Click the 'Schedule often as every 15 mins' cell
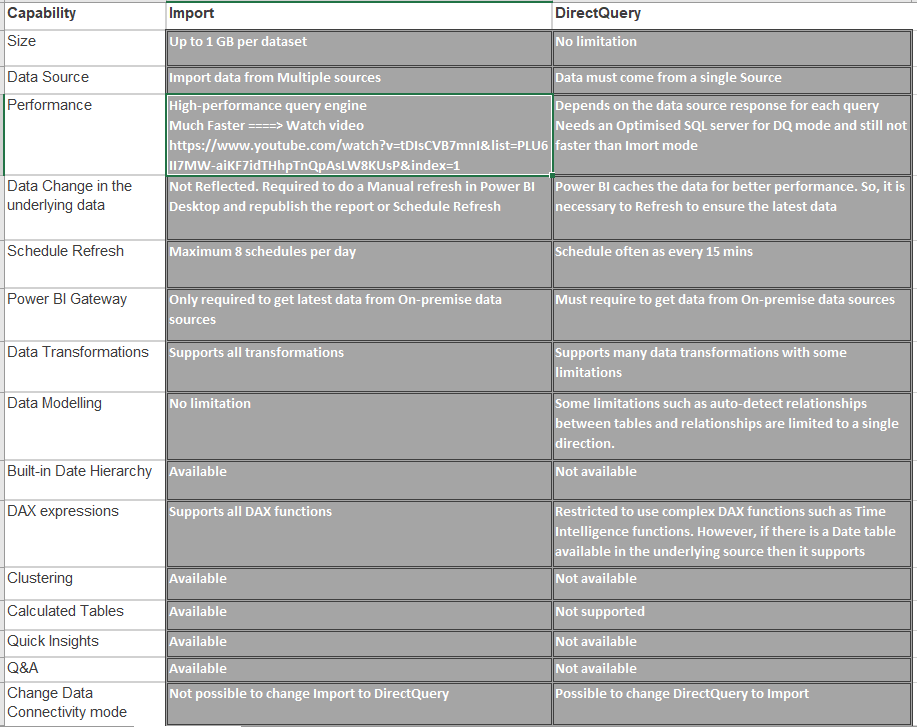The image size is (917, 727). click(x=733, y=263)
